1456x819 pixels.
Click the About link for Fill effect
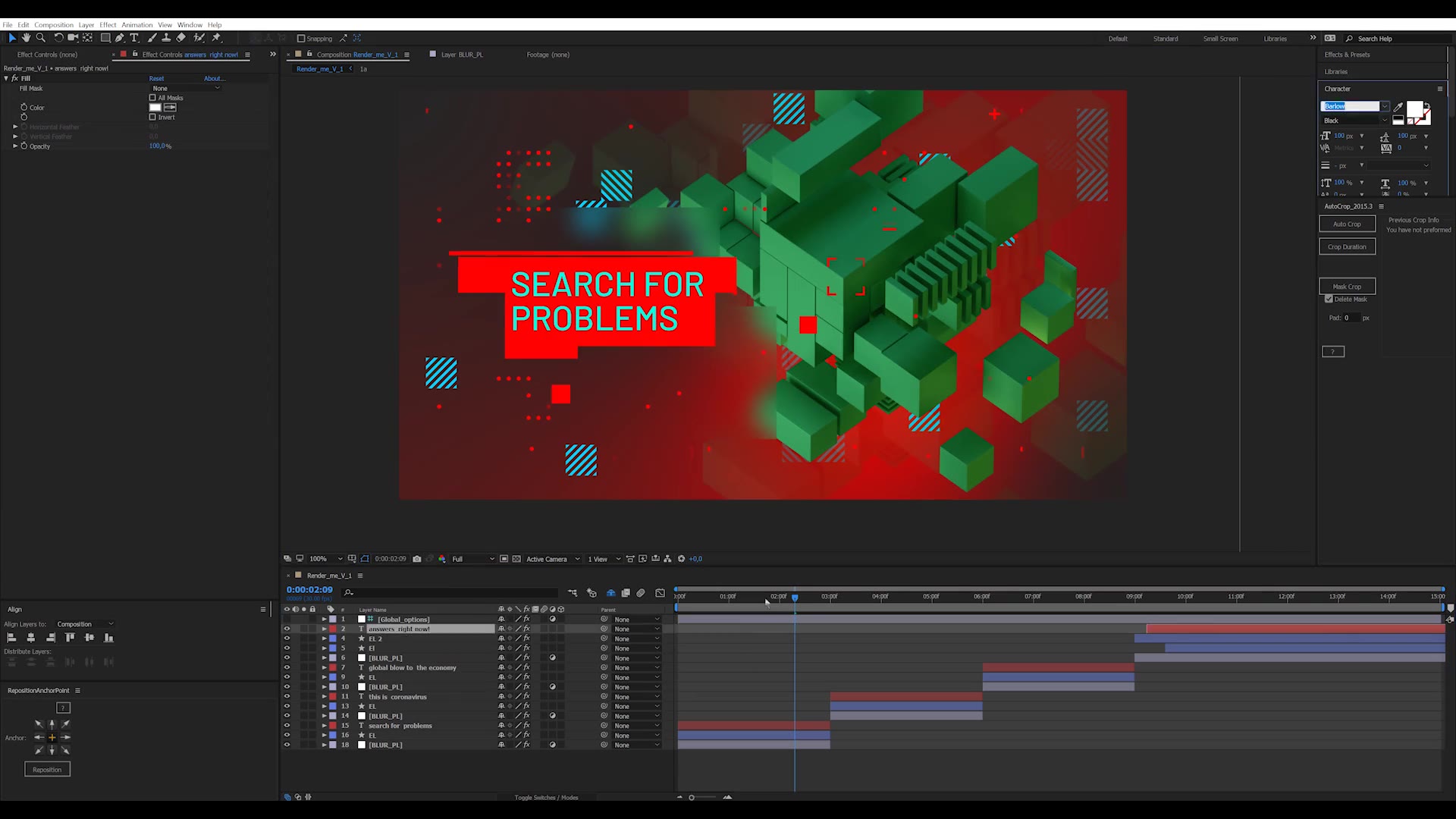(215, 78)
